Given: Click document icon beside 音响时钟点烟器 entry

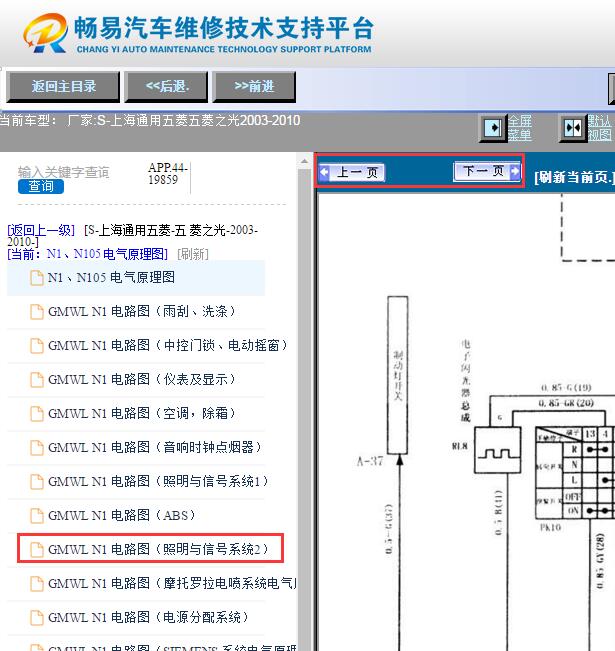Looking at the screenshot, I should click(37, 448).
